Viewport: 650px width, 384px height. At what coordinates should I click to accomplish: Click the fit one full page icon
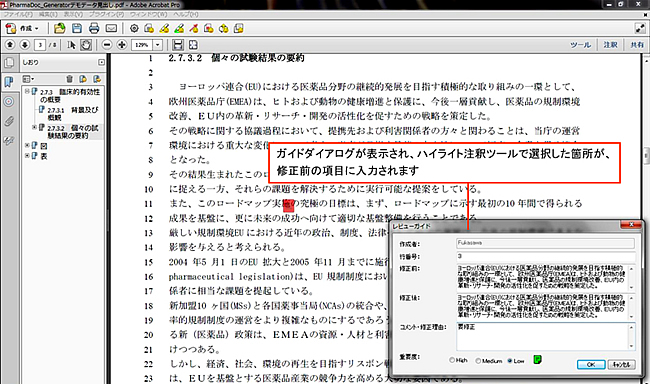point(193,44)
